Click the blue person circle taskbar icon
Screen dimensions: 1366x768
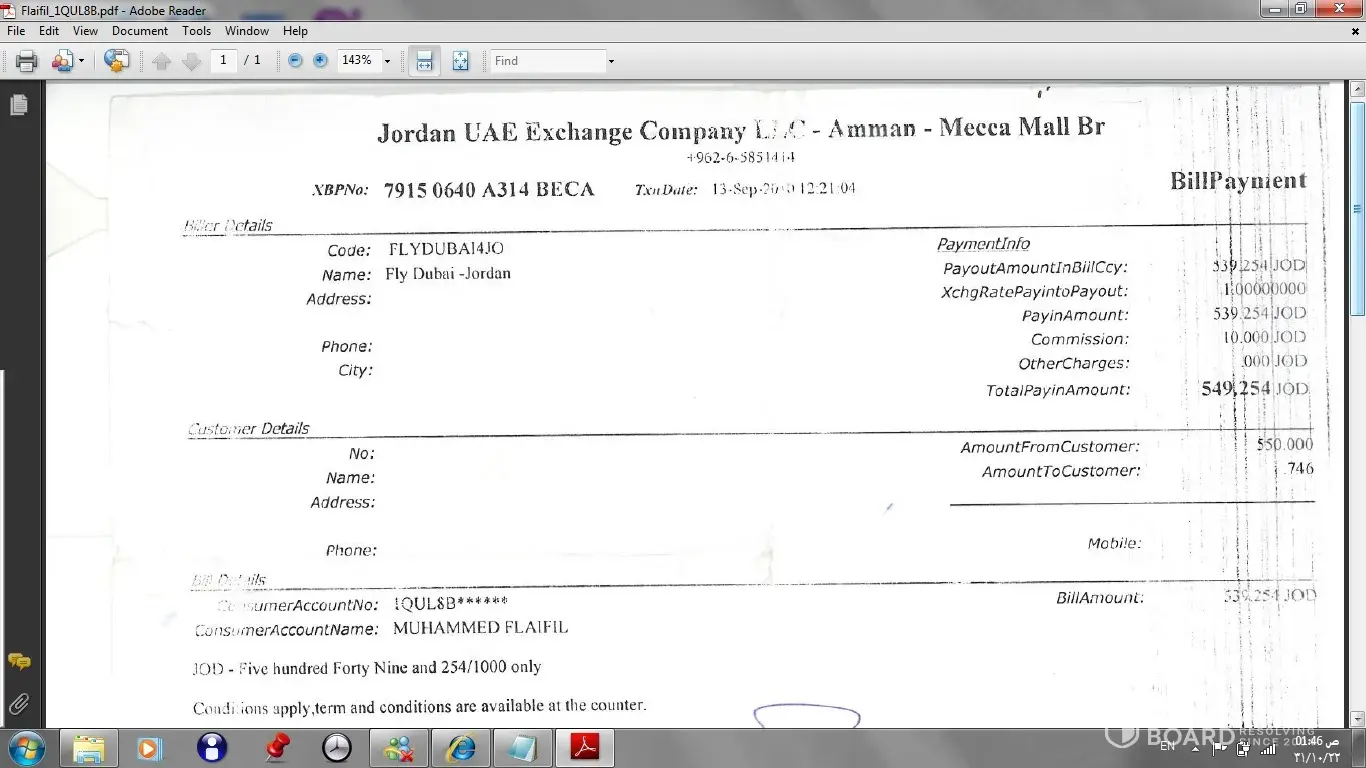[212, 748]
